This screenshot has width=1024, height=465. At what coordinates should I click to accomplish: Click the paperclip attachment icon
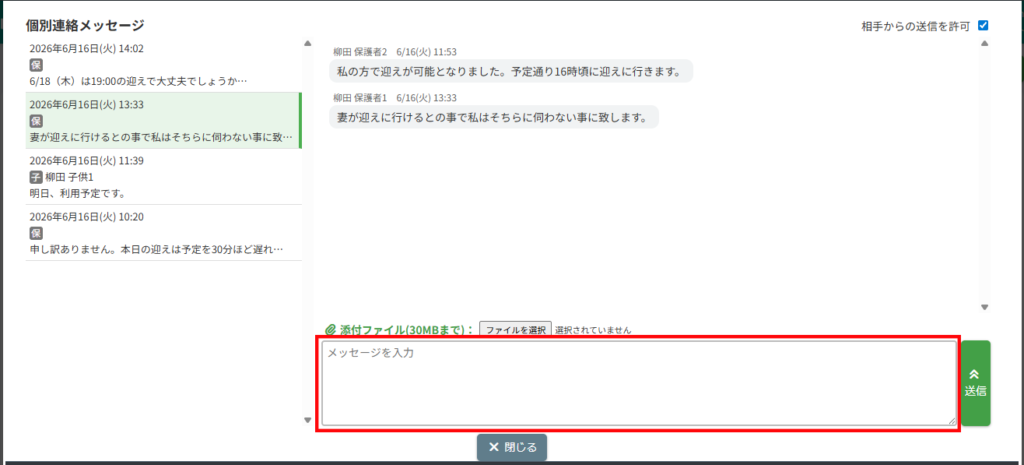coord(330,330)
